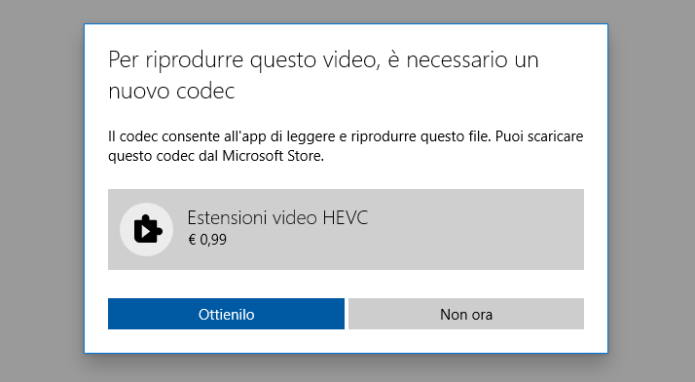Click the Ottienilo button

pos(226,314)
